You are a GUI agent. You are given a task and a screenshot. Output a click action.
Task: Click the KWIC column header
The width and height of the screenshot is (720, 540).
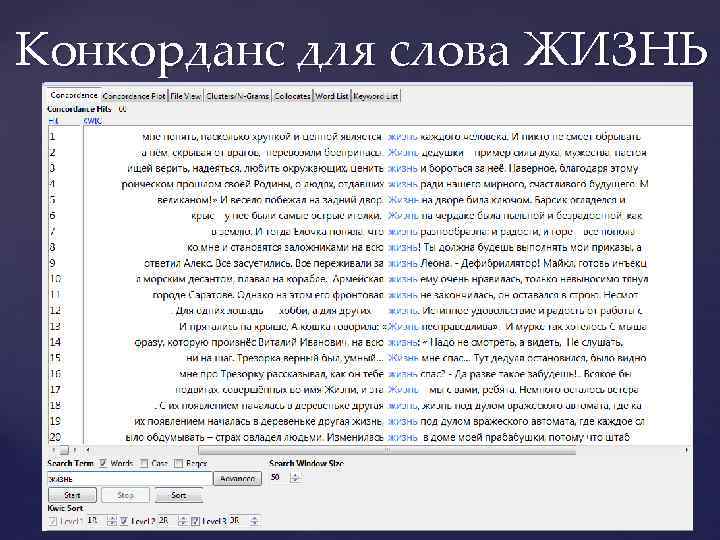(x=93, y=121)
